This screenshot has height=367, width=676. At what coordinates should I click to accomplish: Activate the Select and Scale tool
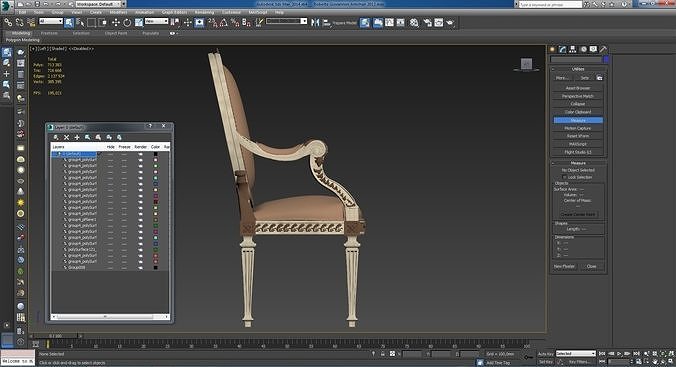[139, 22]
